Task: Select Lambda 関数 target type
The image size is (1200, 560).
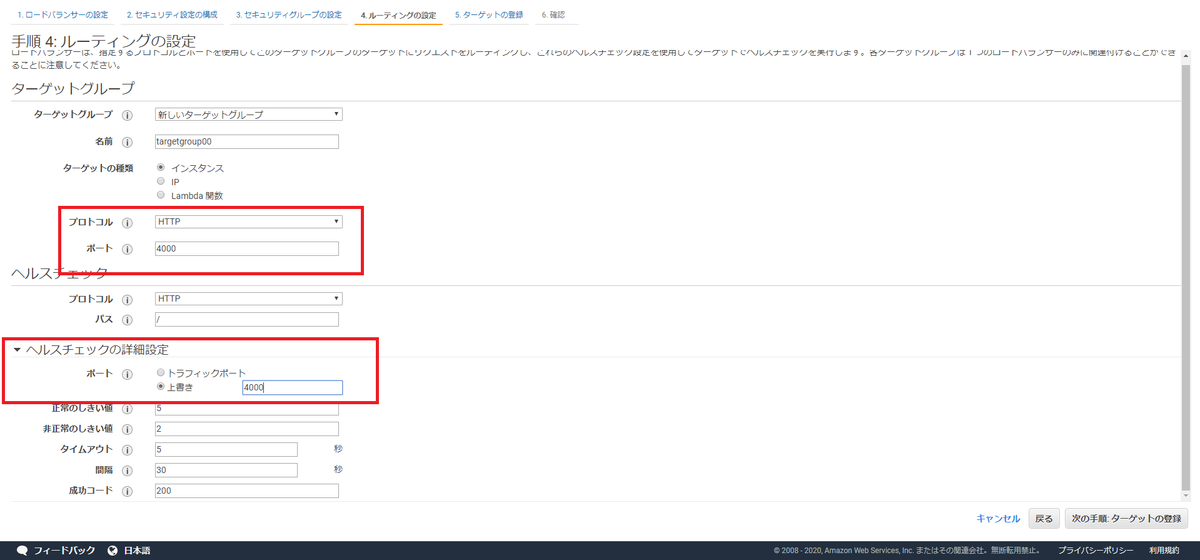Action: click(161, 196)
